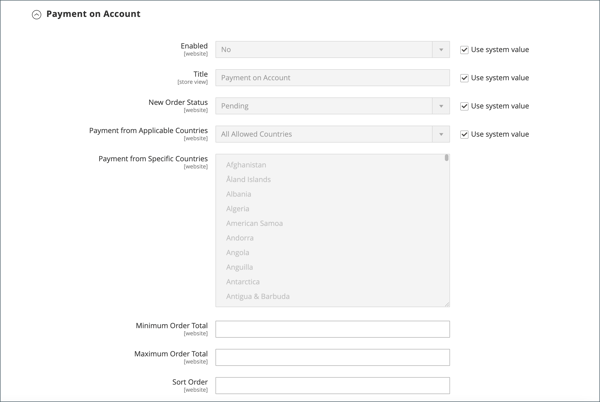
Task: Select Albania in the countries list
Action: (239, 194)
